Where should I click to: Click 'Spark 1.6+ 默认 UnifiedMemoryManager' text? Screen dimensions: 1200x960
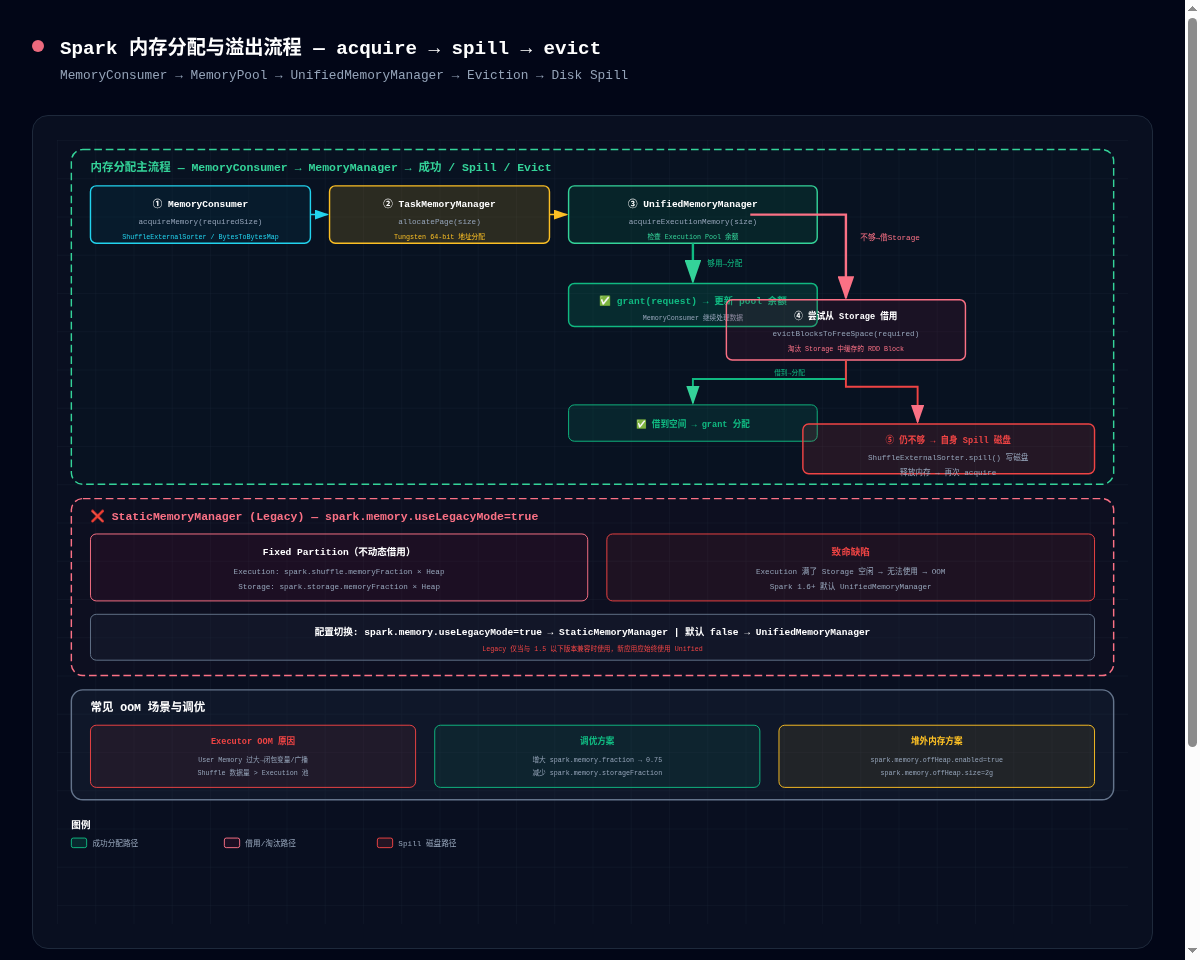click(850, 587)
